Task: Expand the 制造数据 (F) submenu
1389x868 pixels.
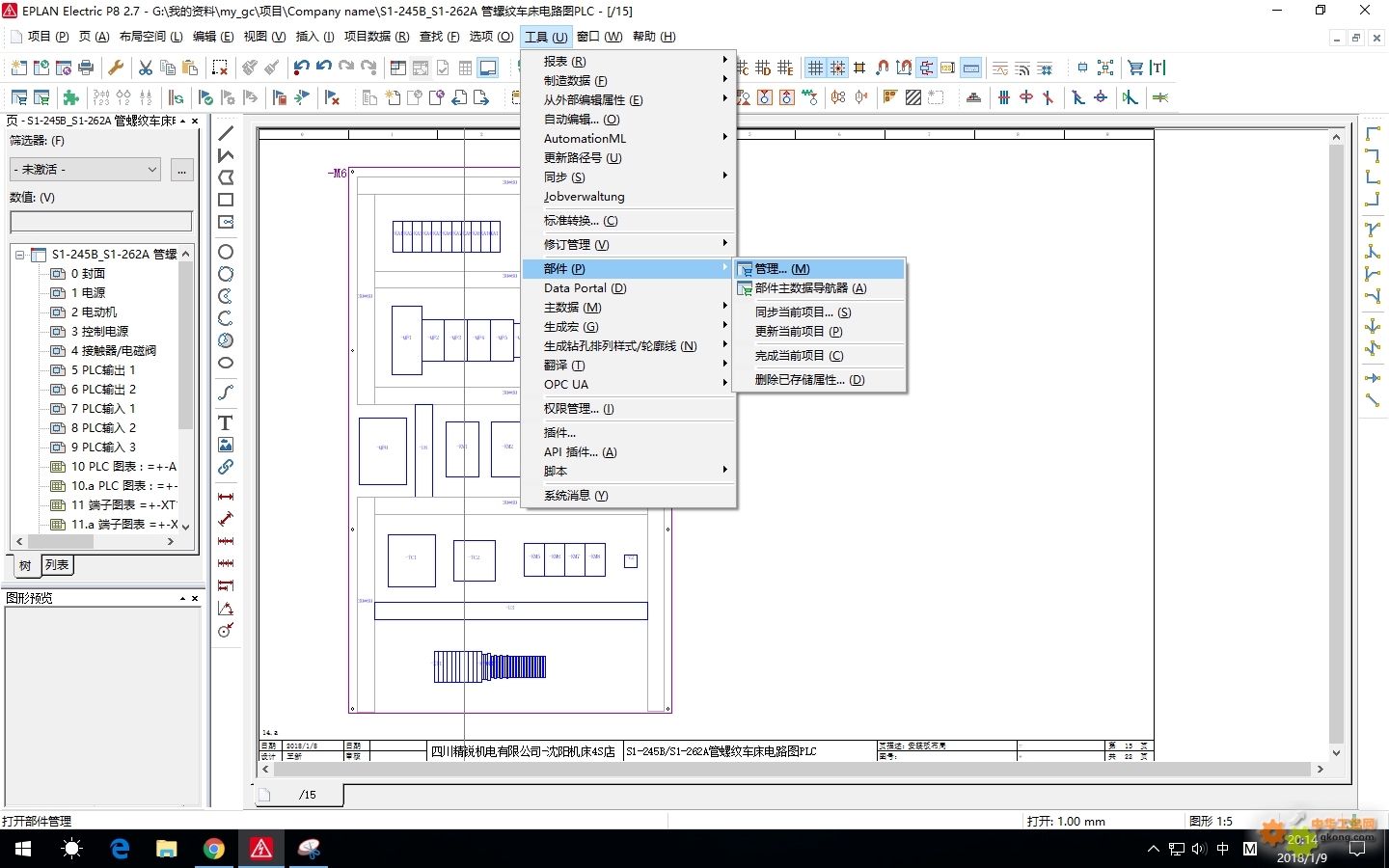Action: point(628,80)
